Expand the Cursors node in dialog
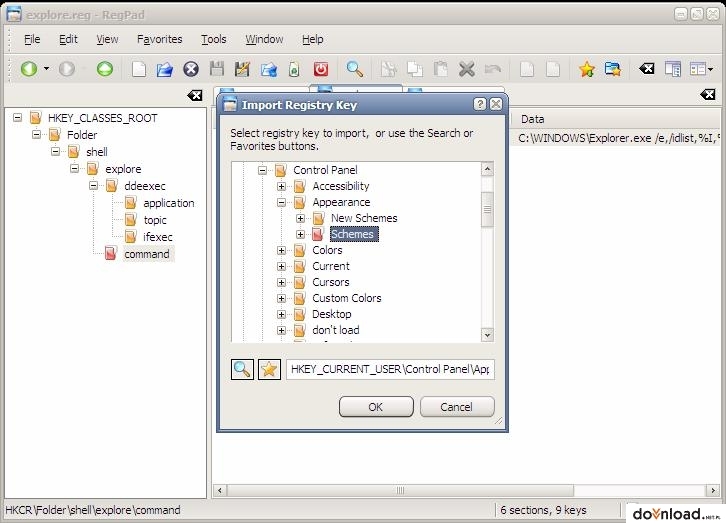This screenshot has width=726, height=523. [x=281, y=282]
